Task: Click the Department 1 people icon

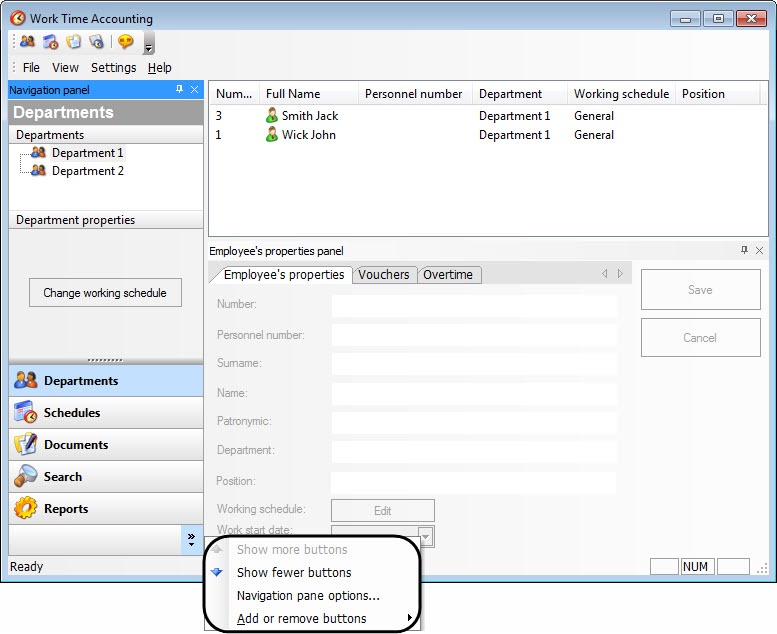Action: (x=39, y=152)
